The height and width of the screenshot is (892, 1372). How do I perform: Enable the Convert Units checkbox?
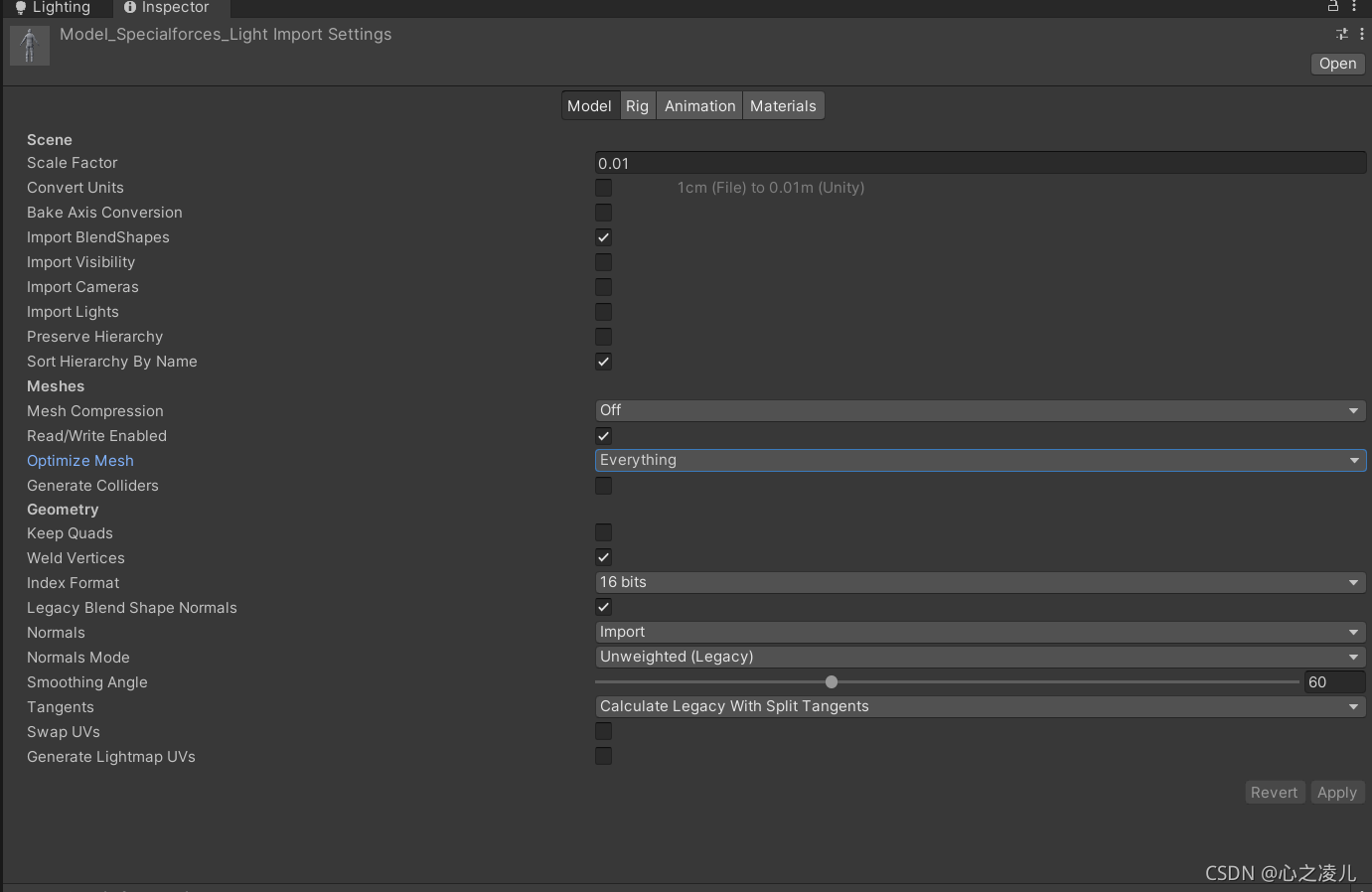click(603, 187)
